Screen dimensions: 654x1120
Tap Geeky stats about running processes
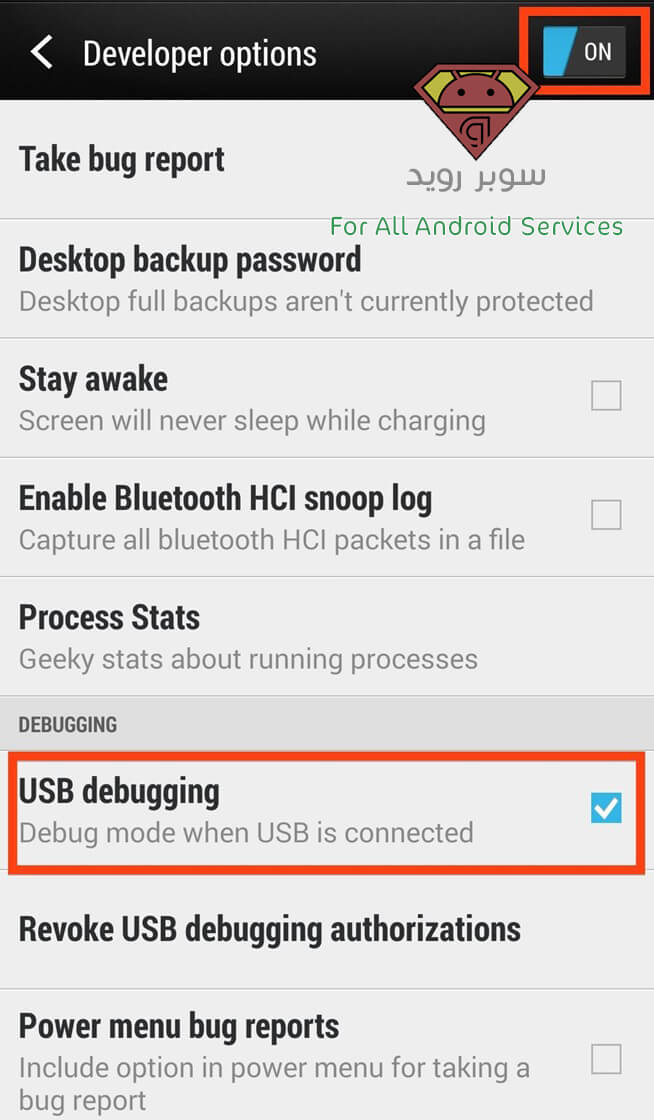248,659
